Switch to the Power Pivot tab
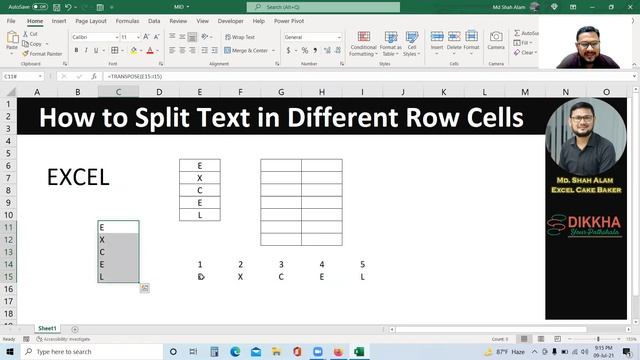Screen dimensions: 640x360 289,21
